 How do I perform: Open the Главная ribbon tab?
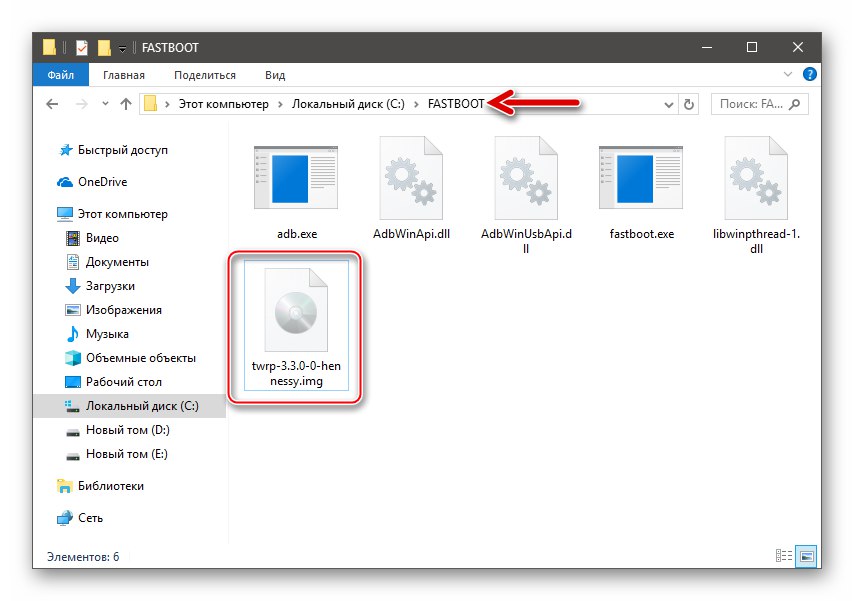click(x=124, y=75)
